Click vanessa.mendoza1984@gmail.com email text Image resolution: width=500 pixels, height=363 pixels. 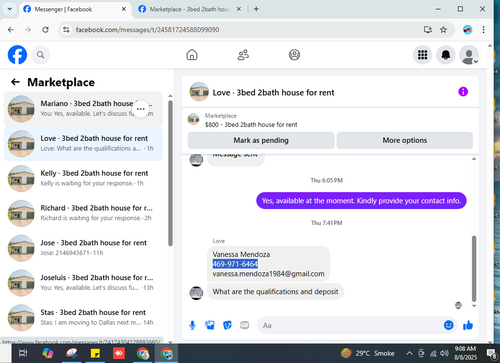coord(268,274)
